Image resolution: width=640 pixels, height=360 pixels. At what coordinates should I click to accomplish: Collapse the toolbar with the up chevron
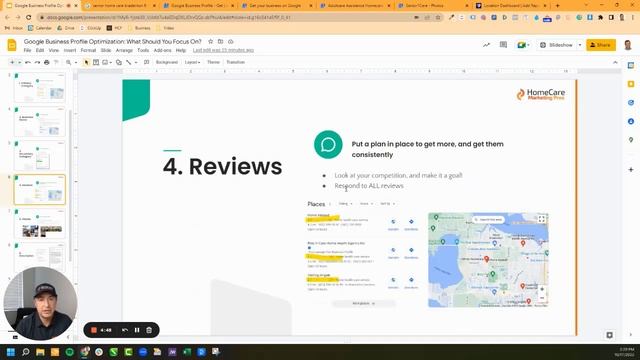click(x=615, y=62)
